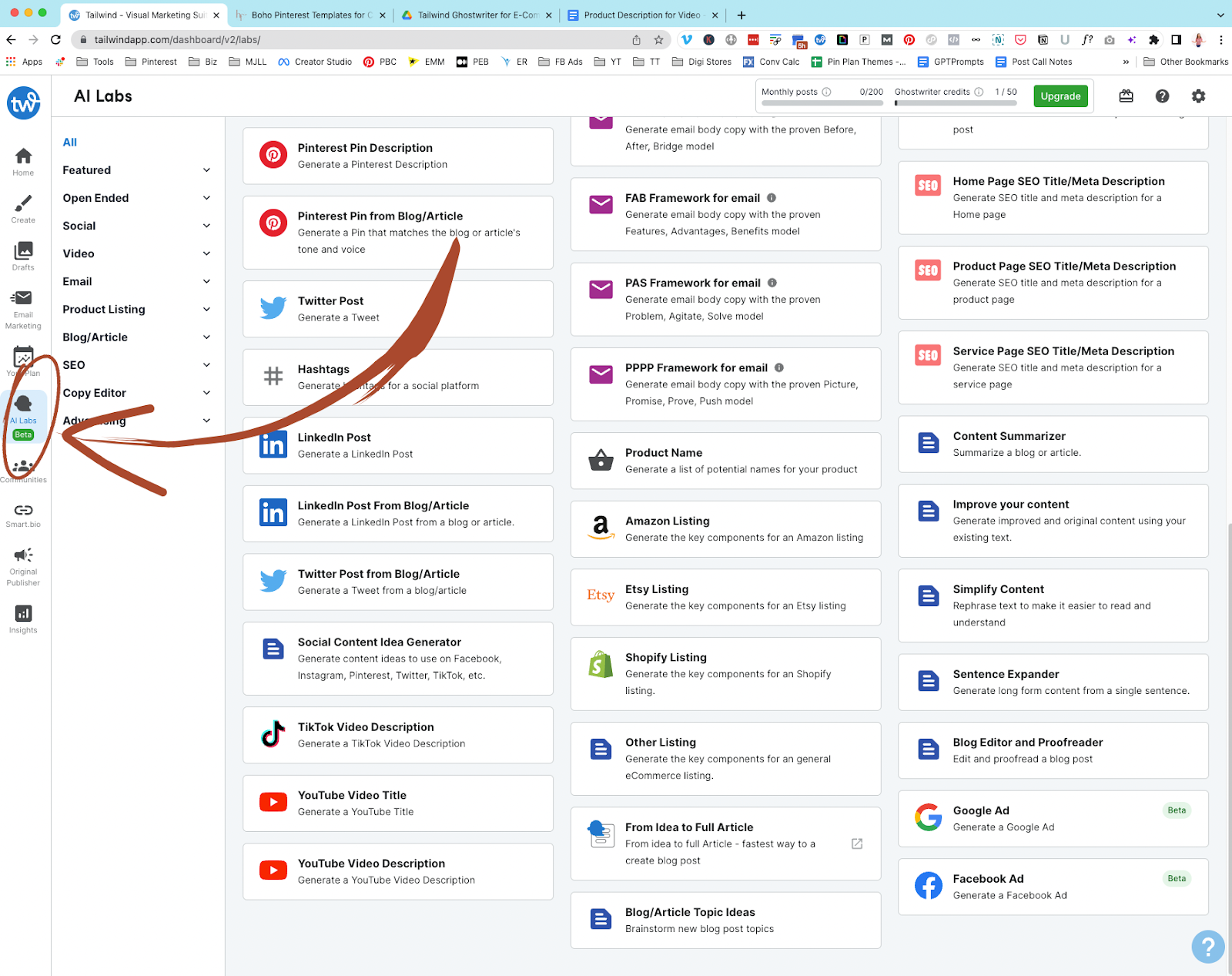Show all tabs with the tab search chevron
This screenshot has height=976, width=1232.
[1220, 15]
